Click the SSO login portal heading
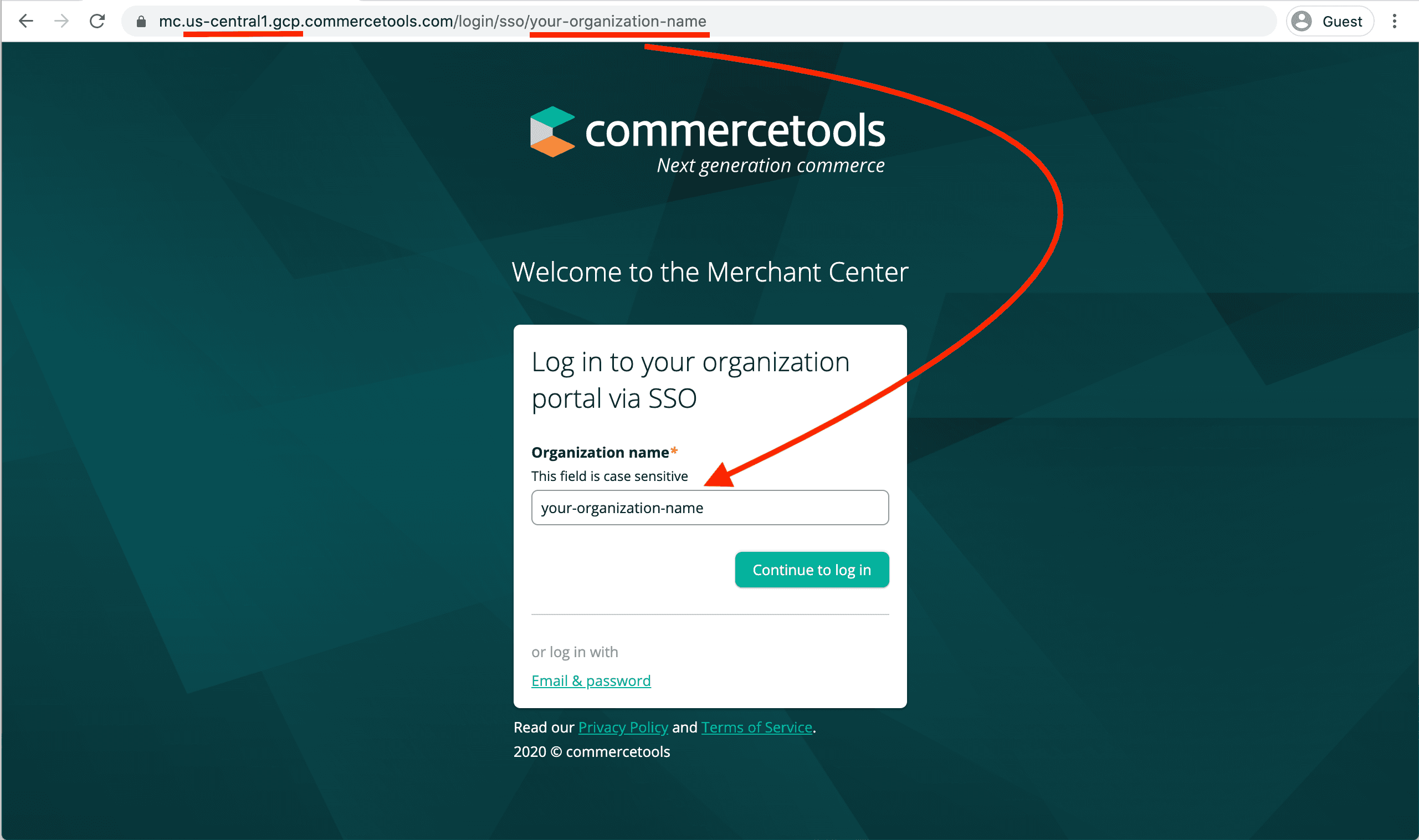 pos(690,380)
